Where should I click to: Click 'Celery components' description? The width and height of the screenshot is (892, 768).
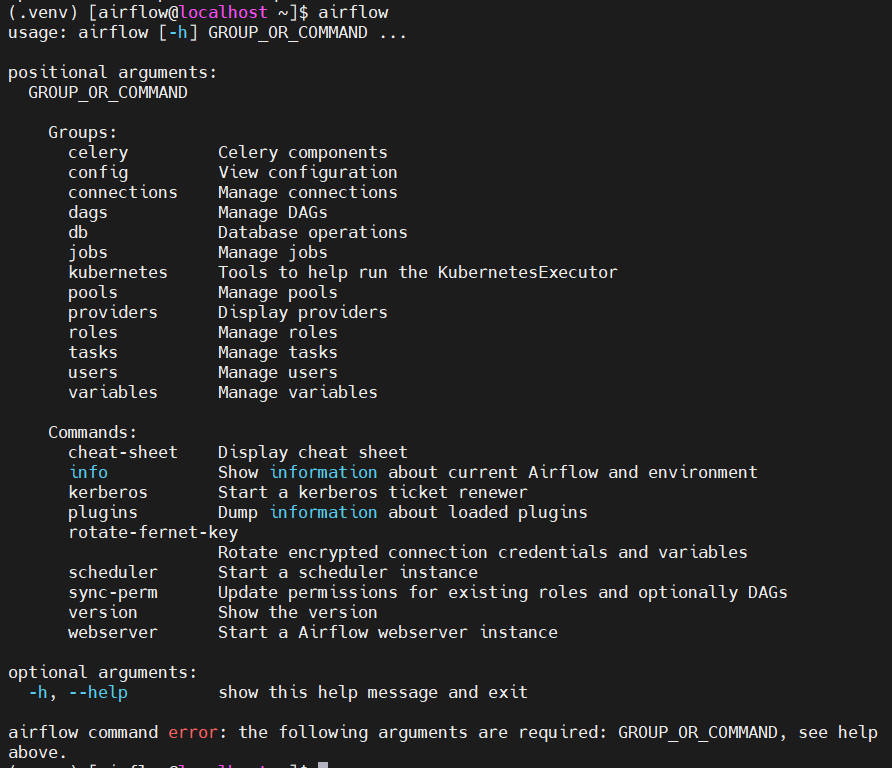point(303,153)
